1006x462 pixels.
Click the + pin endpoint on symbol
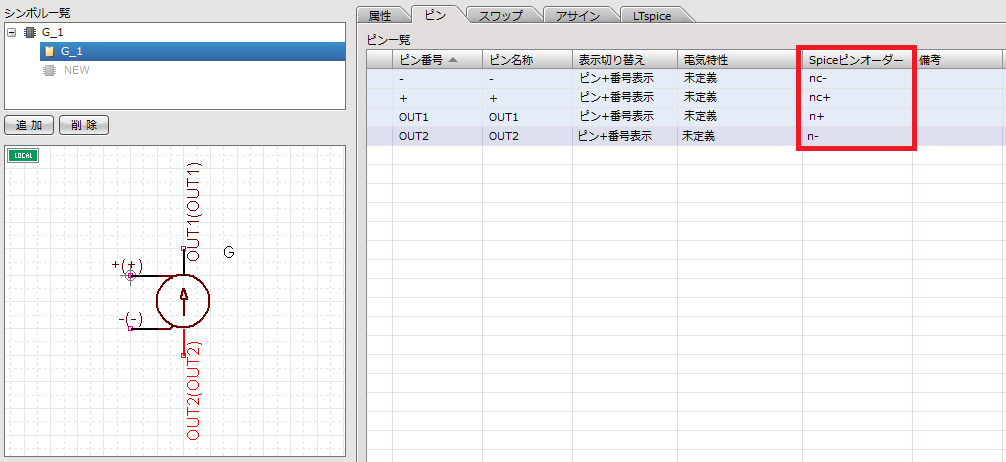coord(130,275)
